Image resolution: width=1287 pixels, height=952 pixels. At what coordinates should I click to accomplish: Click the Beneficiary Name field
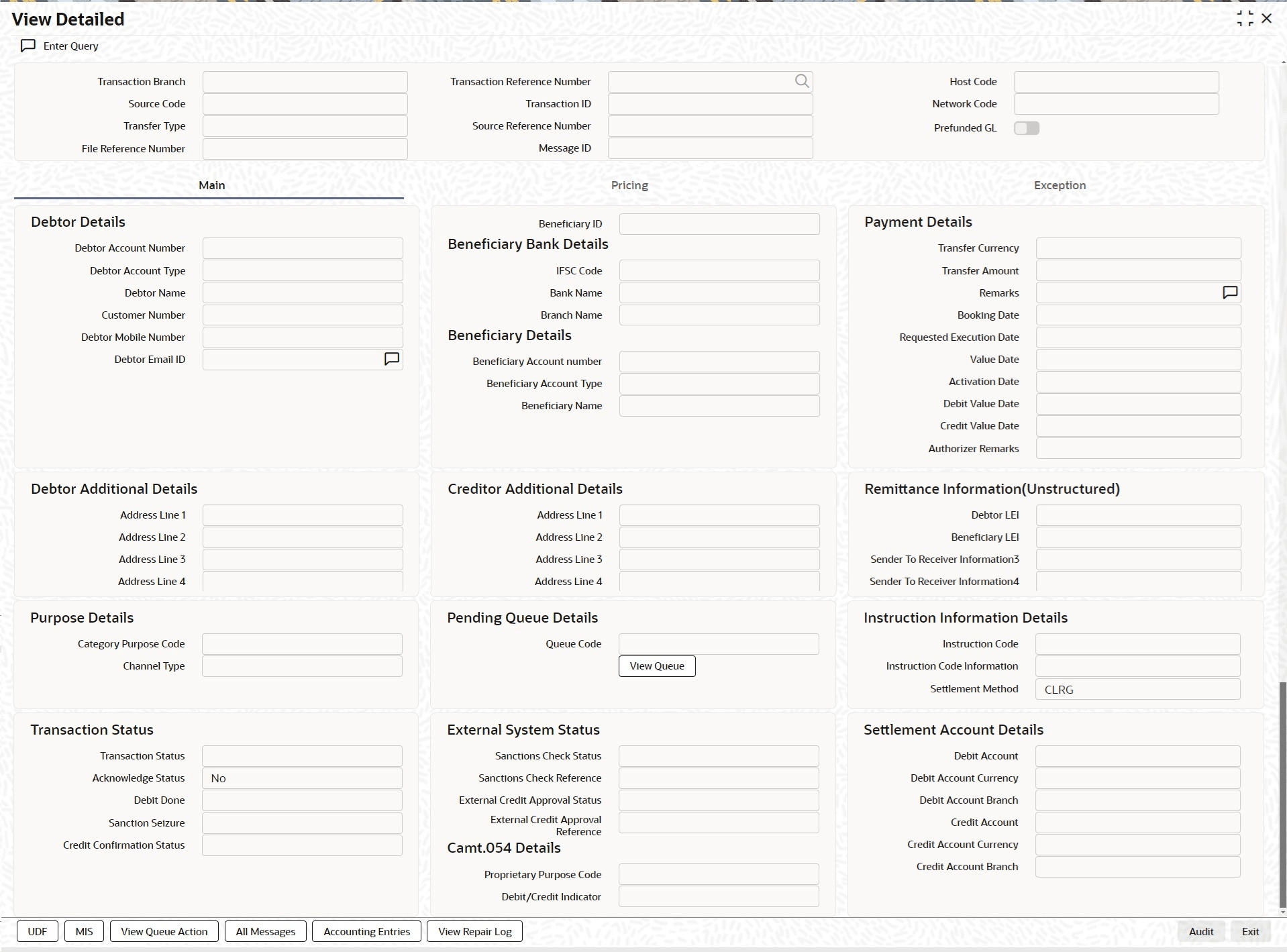[x=719, y=406]
